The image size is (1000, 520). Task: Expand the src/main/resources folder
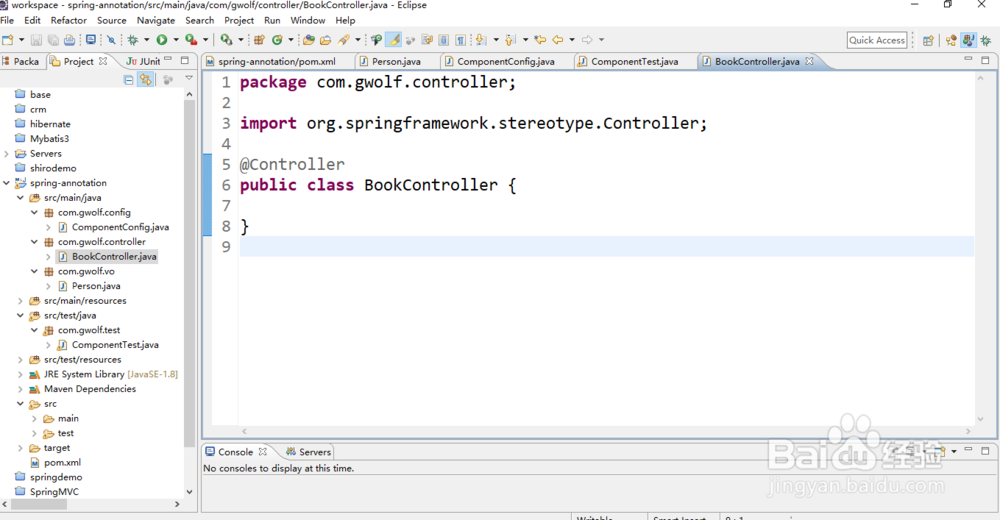[20, 301]
